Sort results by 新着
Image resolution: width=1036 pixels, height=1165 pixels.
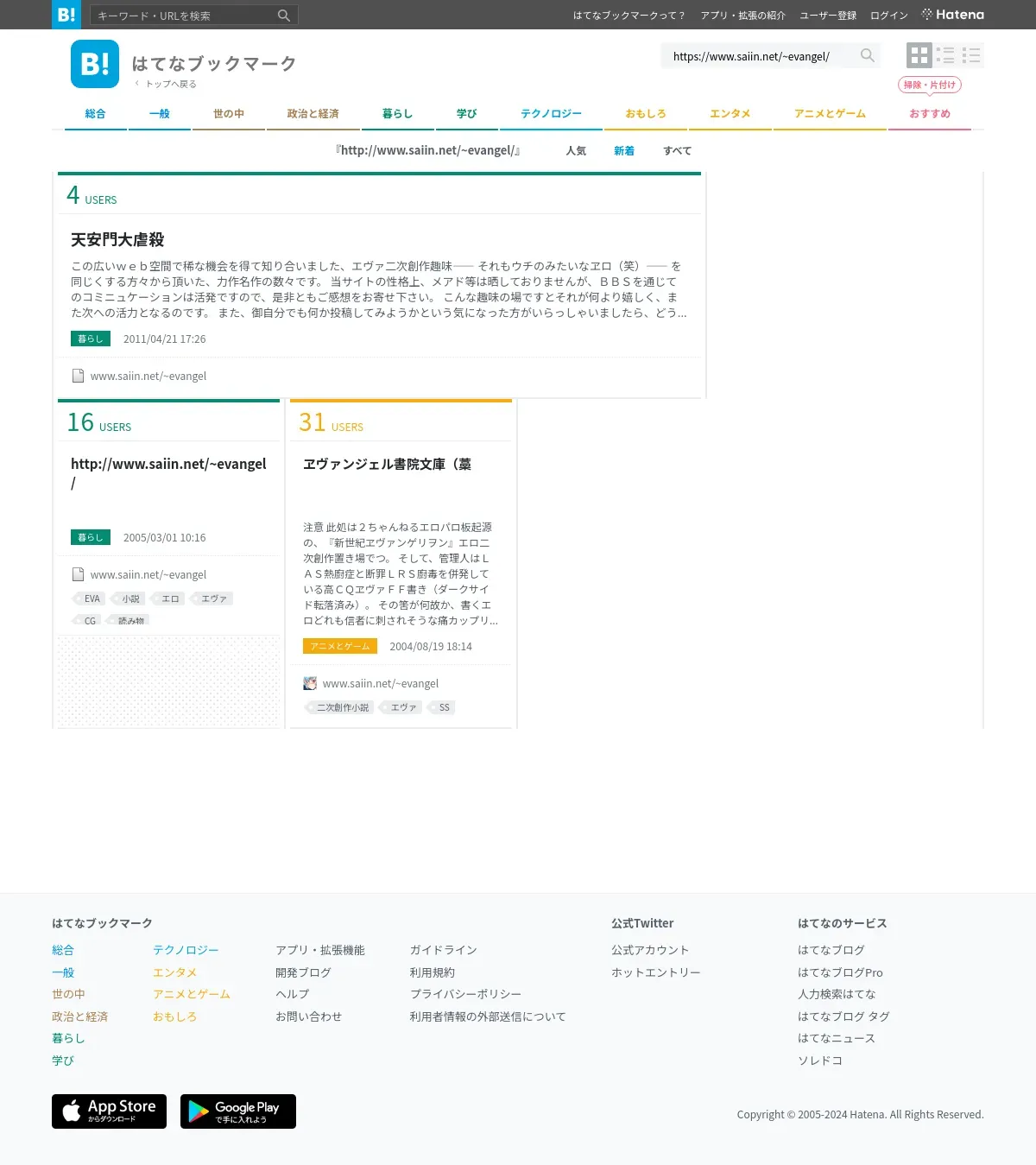(624, 150)
